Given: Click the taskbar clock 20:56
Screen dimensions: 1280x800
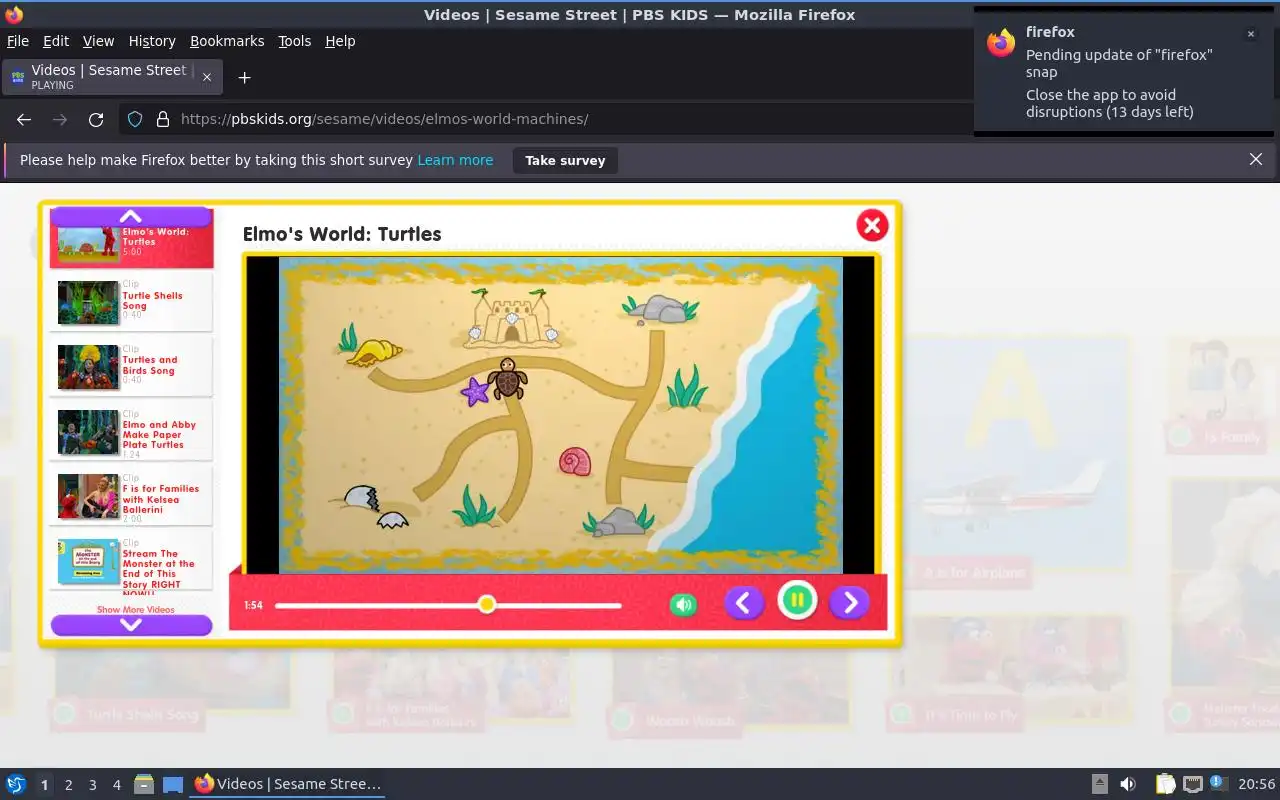Looking at the screenshot, I should (x=1257, y=785).
